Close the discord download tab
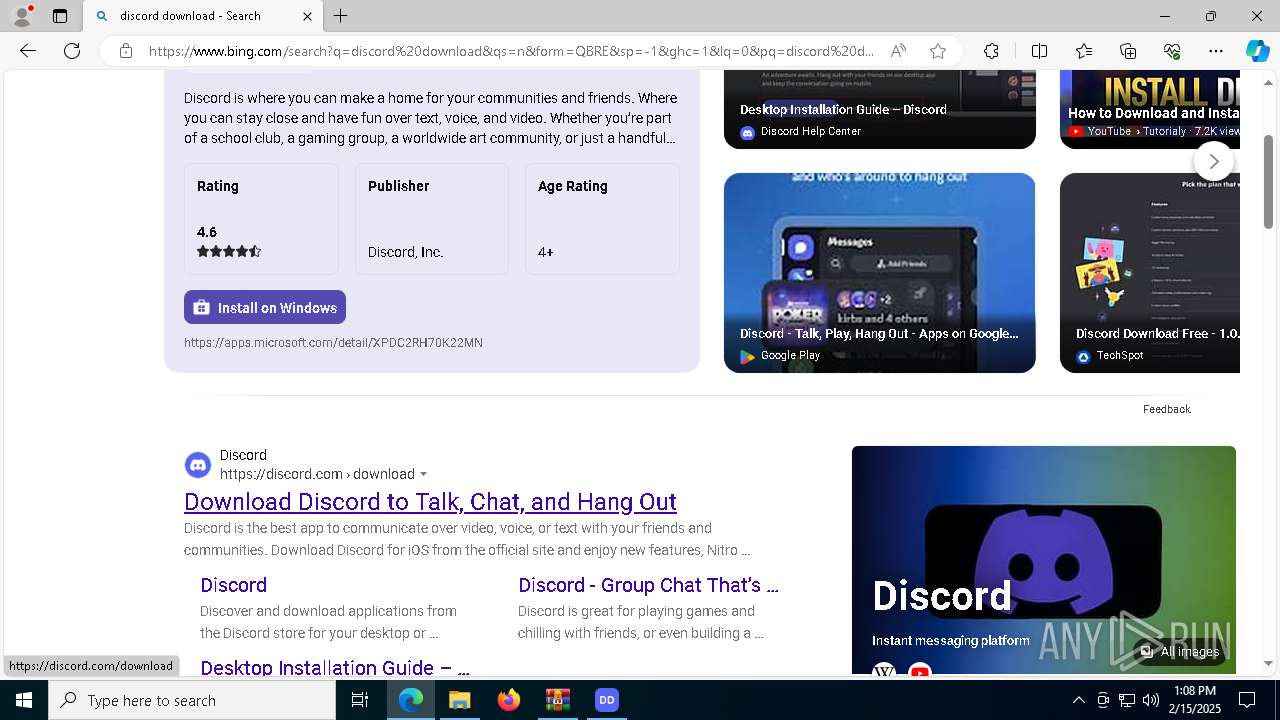The width and height of the screenshot is (1280, 720). 307,16
